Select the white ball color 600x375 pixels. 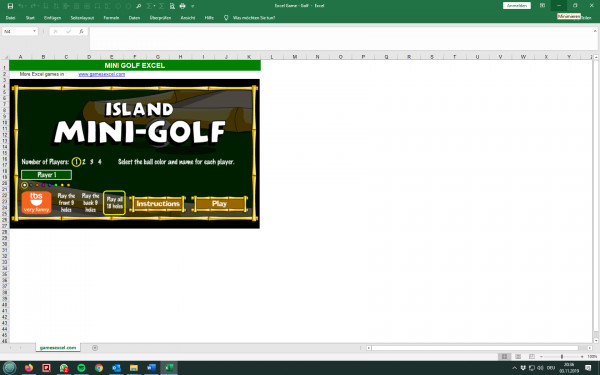point(24,185)
